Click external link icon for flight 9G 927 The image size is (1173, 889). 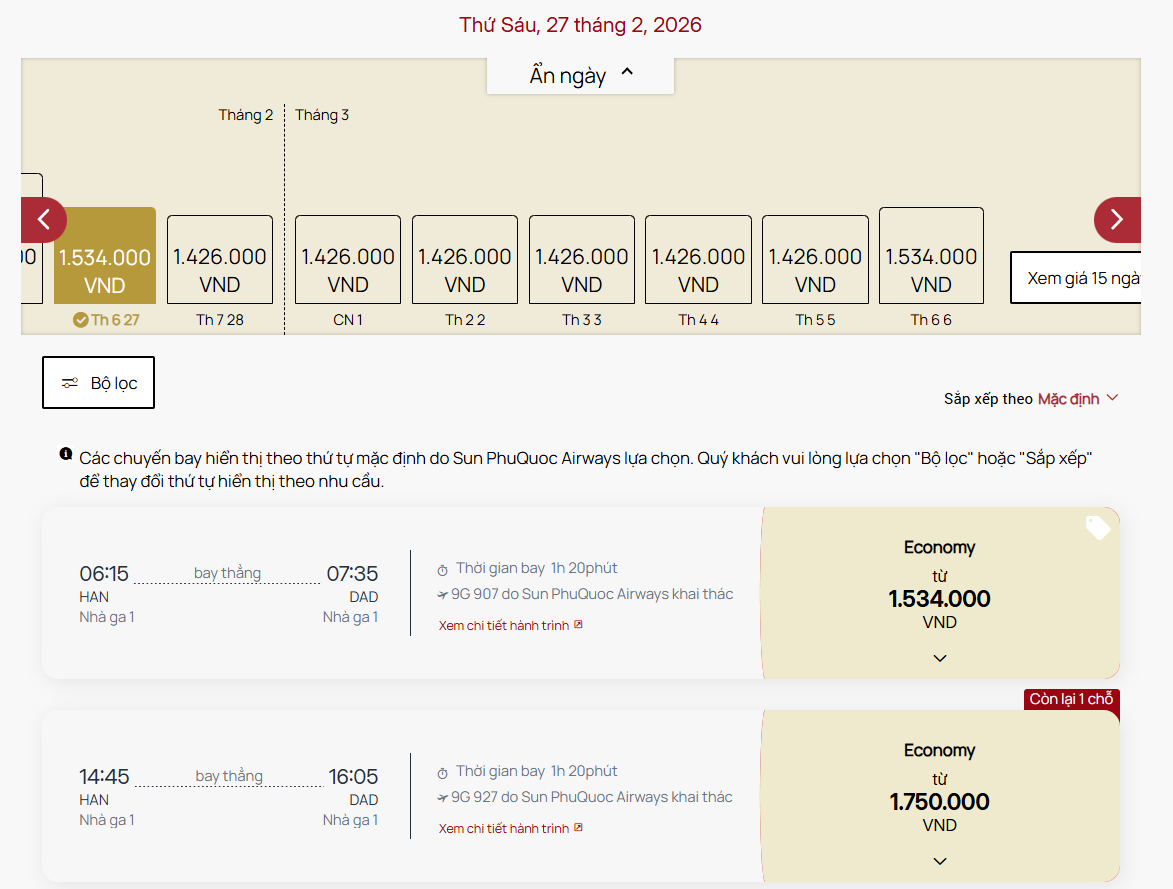(578, 828)
